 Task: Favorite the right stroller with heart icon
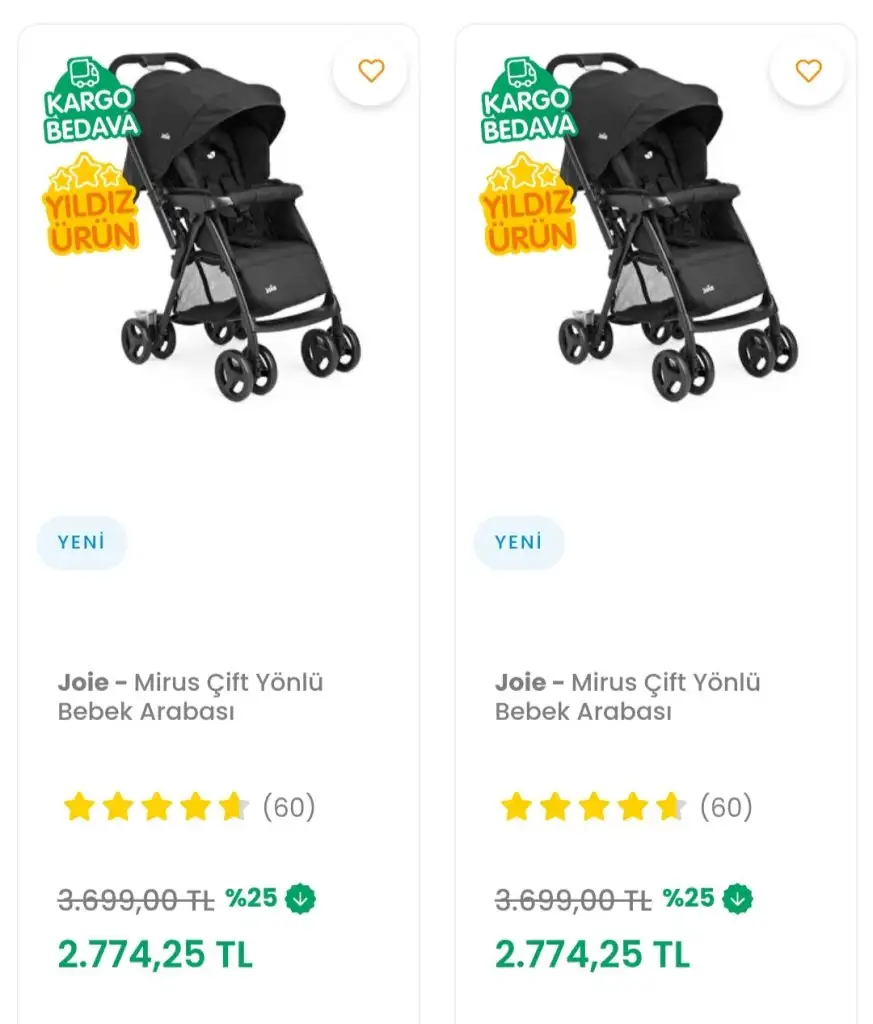[808, 71]
